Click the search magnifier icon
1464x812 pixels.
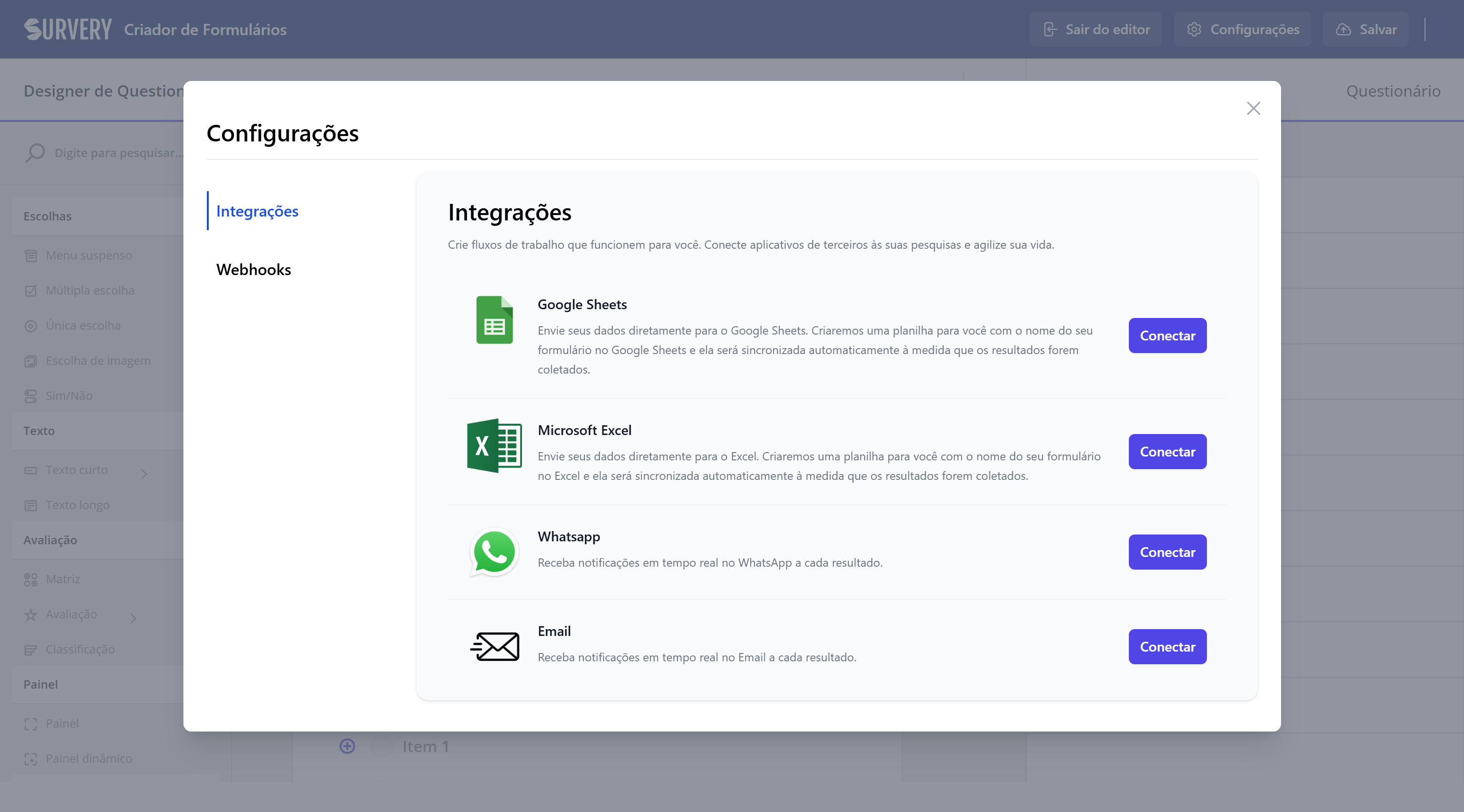[35, 153]
